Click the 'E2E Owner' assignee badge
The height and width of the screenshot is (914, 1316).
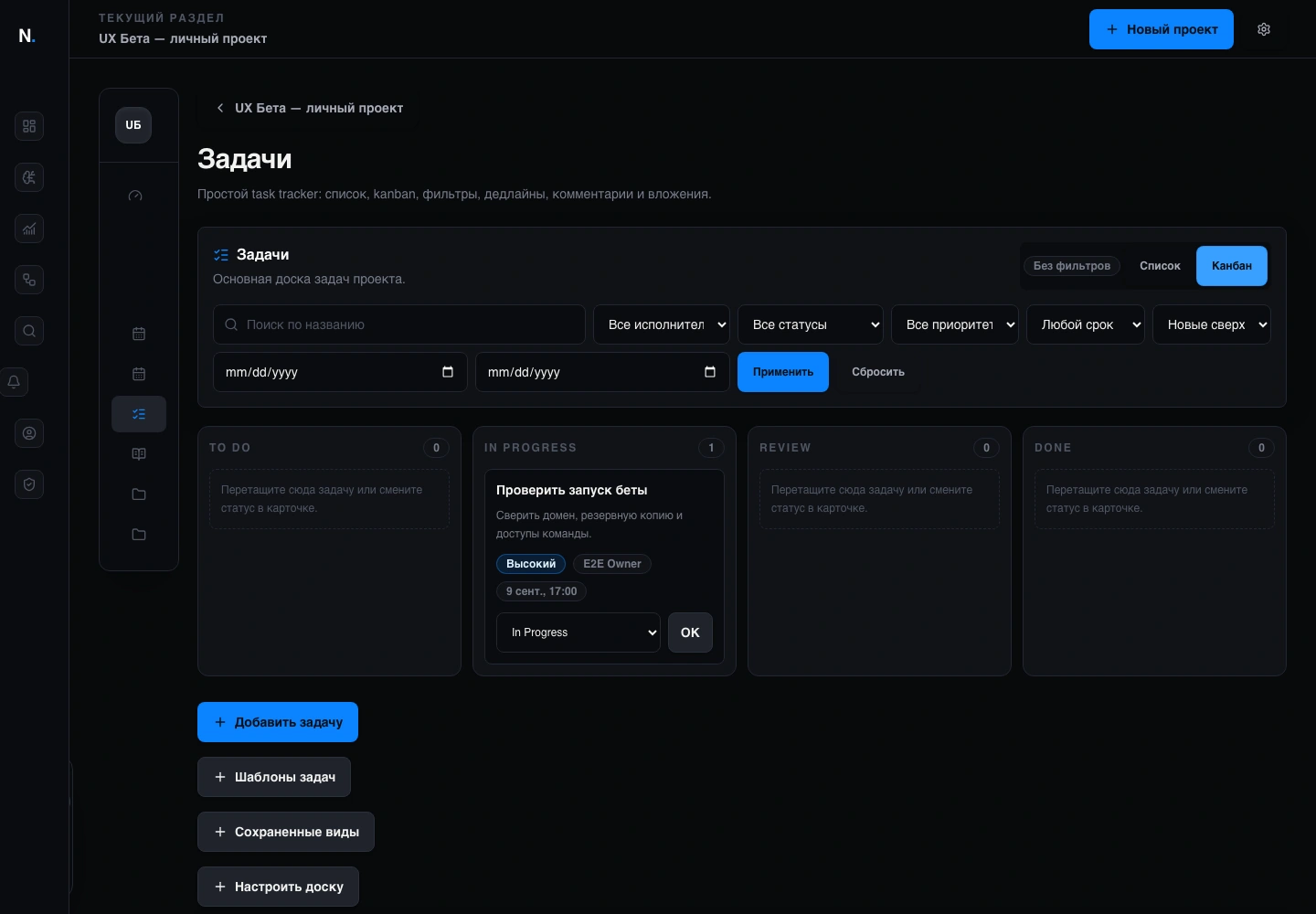tap(612, 564)
